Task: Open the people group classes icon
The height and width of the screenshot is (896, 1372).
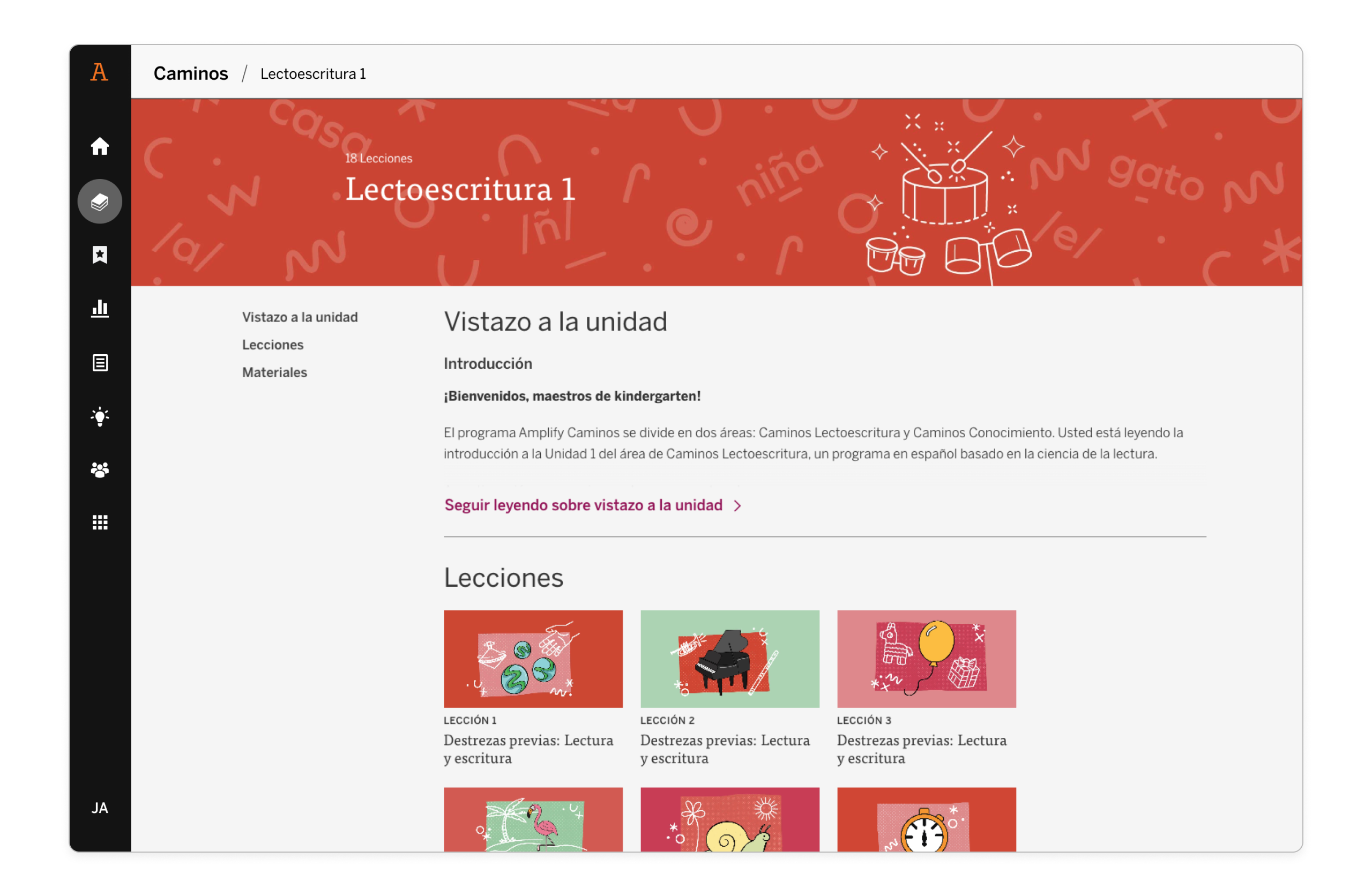Action: coord(100,470)
